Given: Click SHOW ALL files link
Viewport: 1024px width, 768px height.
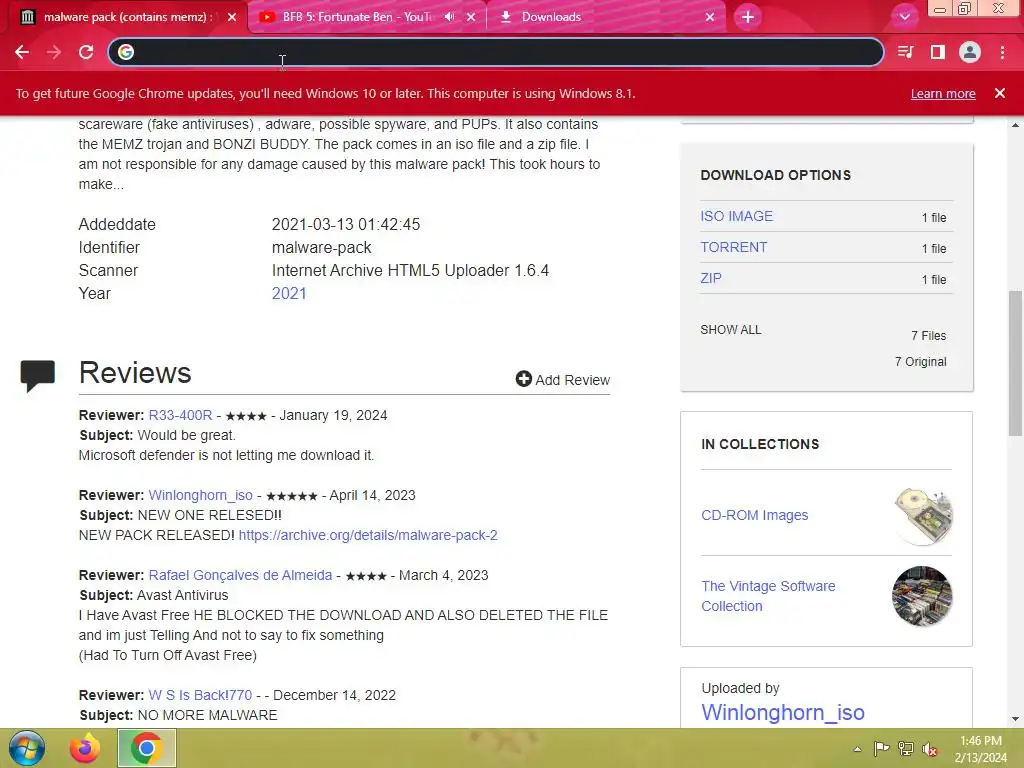Looking at the screenshot, I should point(731,330).
